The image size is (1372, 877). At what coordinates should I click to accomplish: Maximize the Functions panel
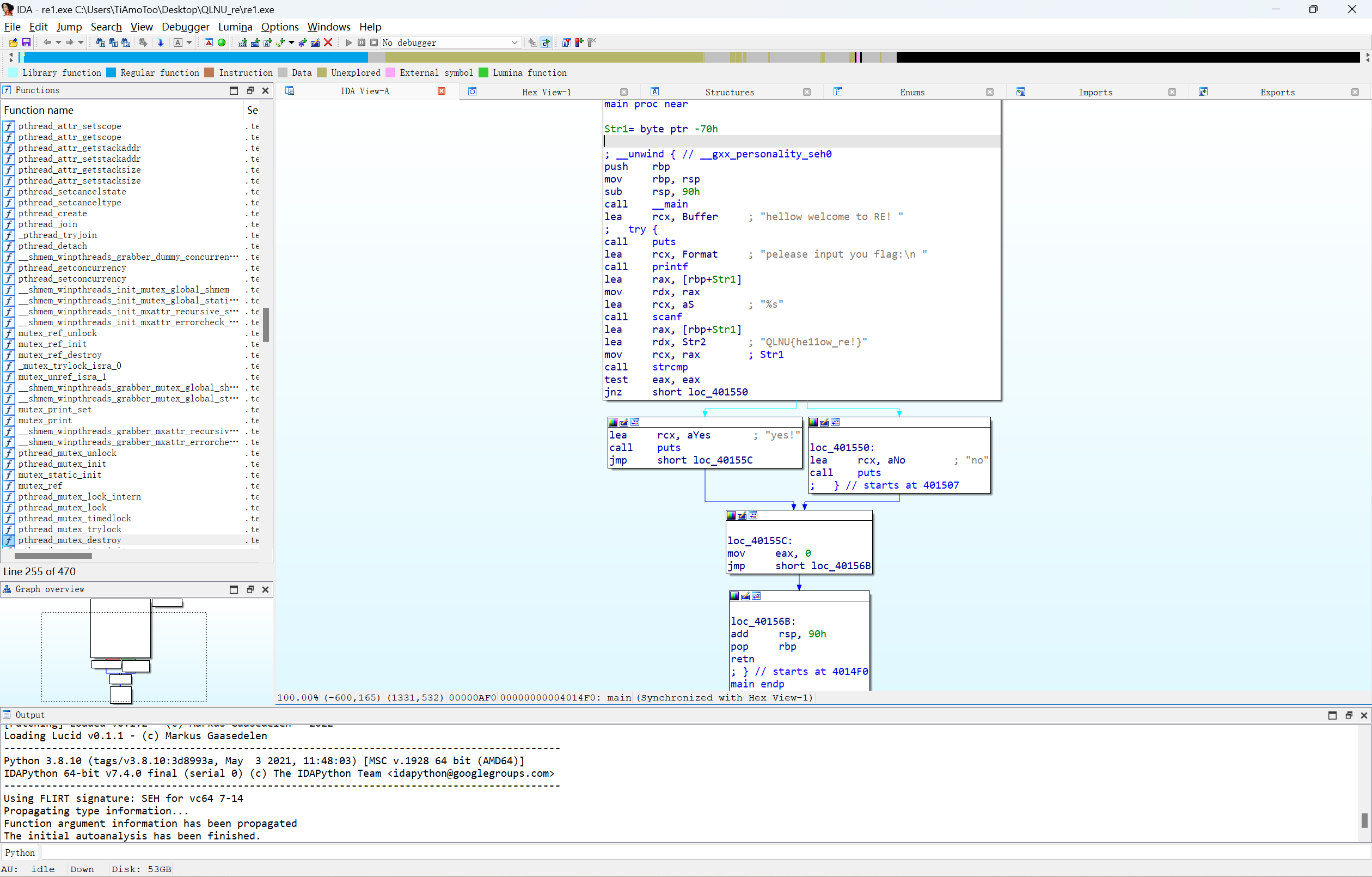234,90
